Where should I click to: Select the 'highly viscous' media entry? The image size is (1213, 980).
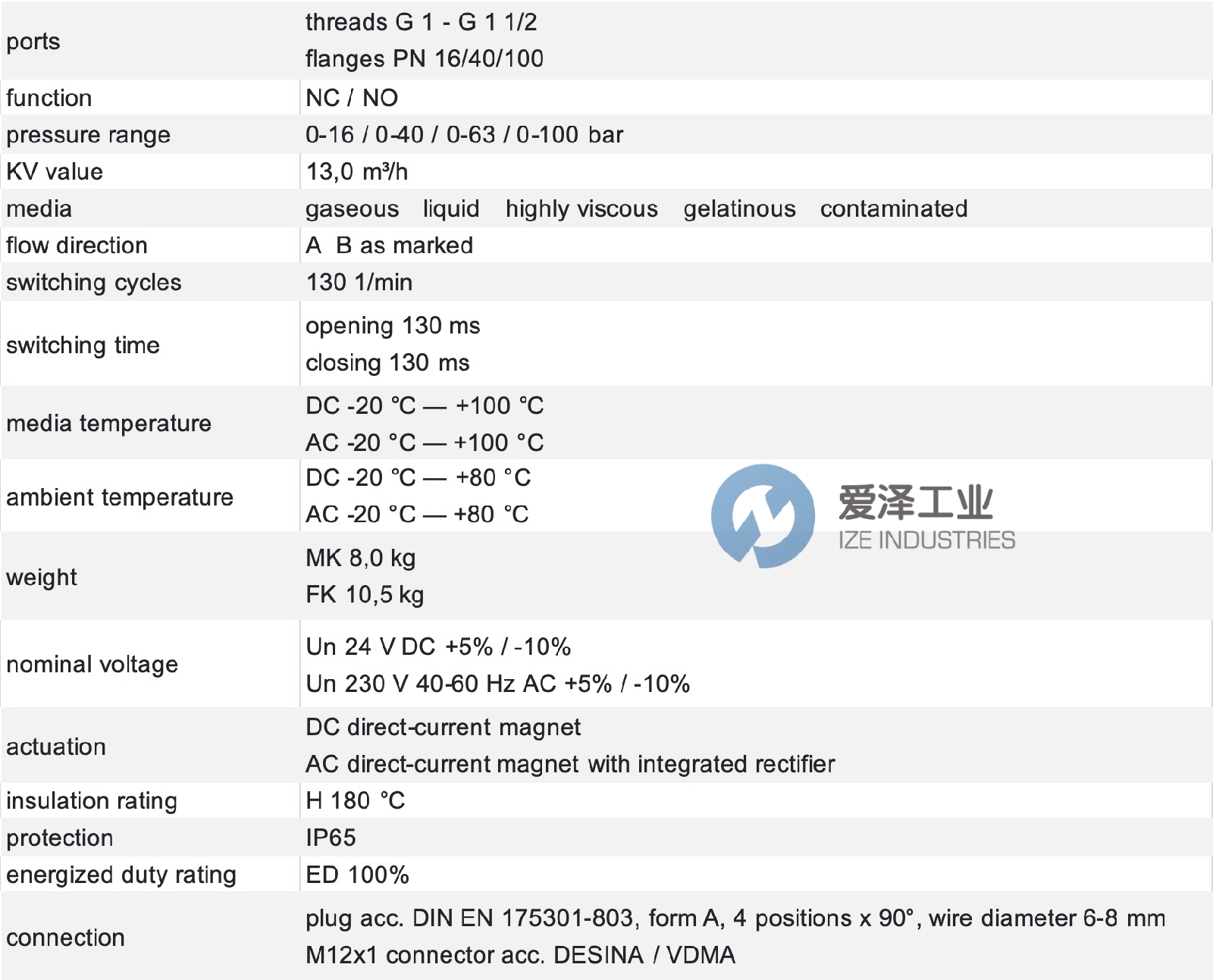581,209
